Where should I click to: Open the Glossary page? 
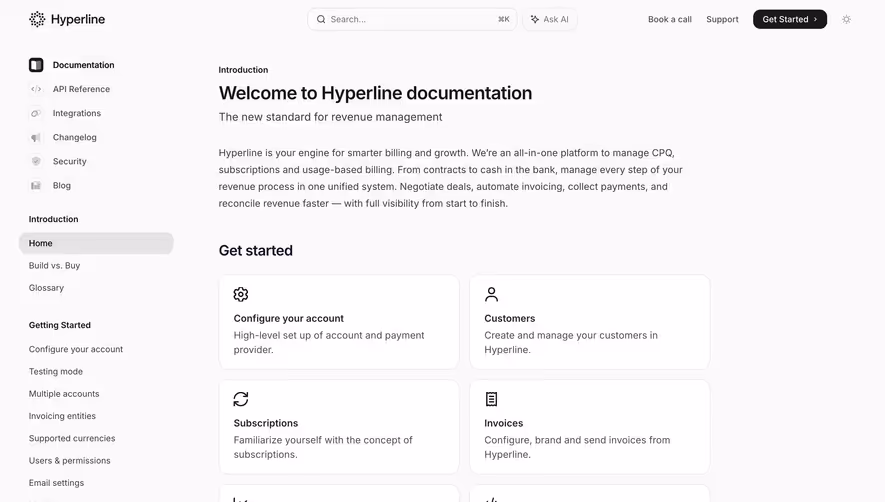[x=46, y=288]
